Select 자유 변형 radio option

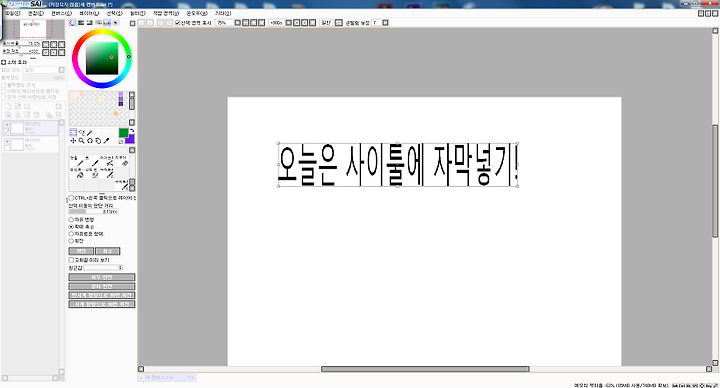pyautogui.click(x=71, y=220)
